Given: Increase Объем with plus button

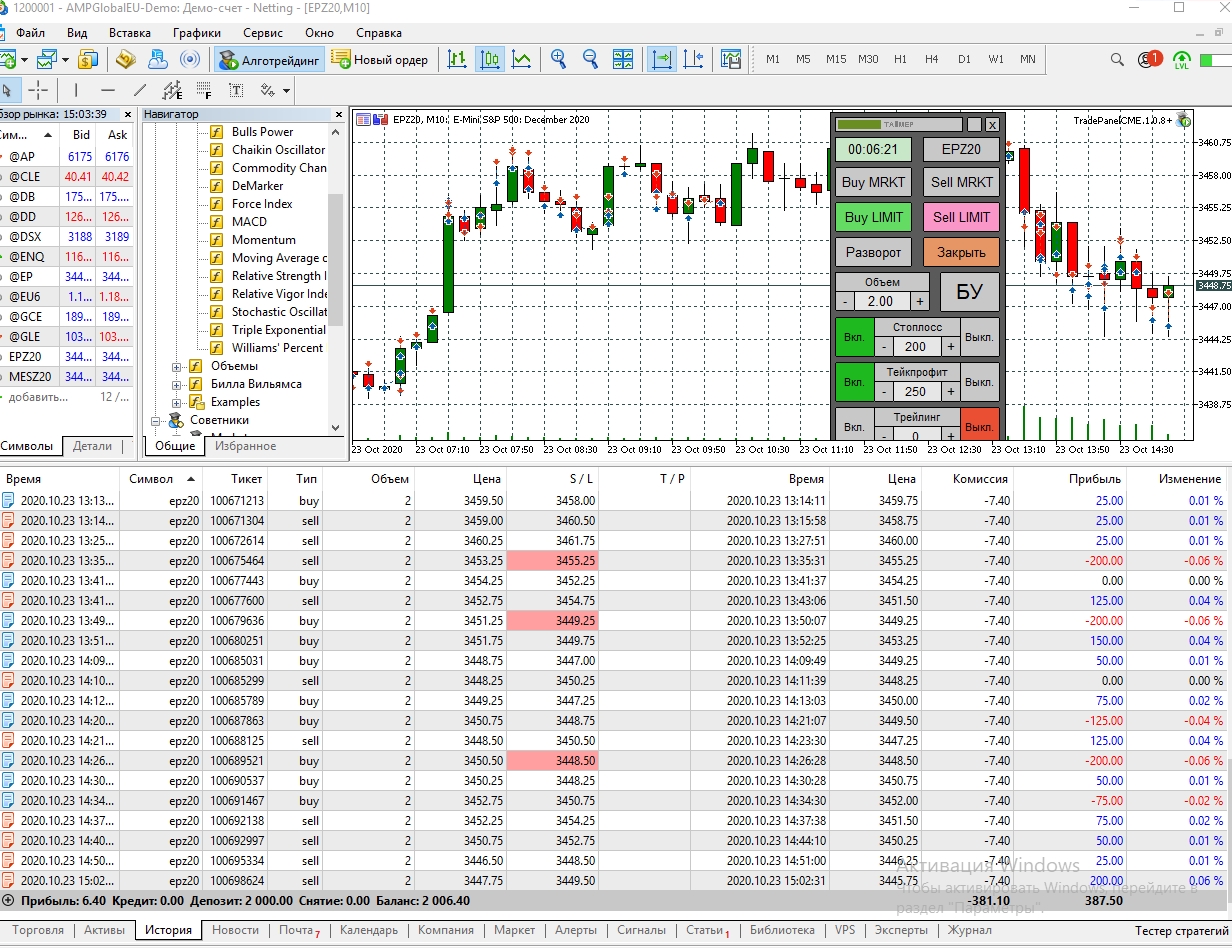Looking at the screenshot, I should click(x=920, y=301).
